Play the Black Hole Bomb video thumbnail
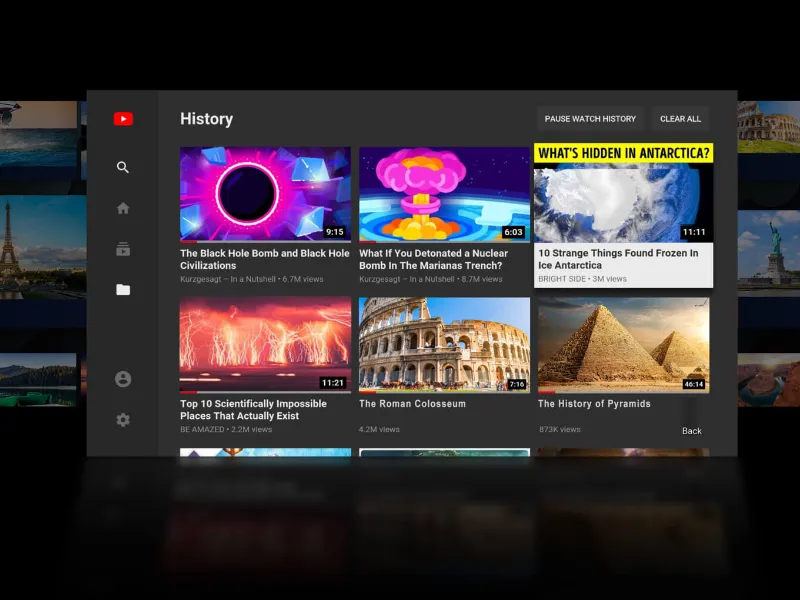Screen dimensions: 800x600 click(x=264, y=192)
